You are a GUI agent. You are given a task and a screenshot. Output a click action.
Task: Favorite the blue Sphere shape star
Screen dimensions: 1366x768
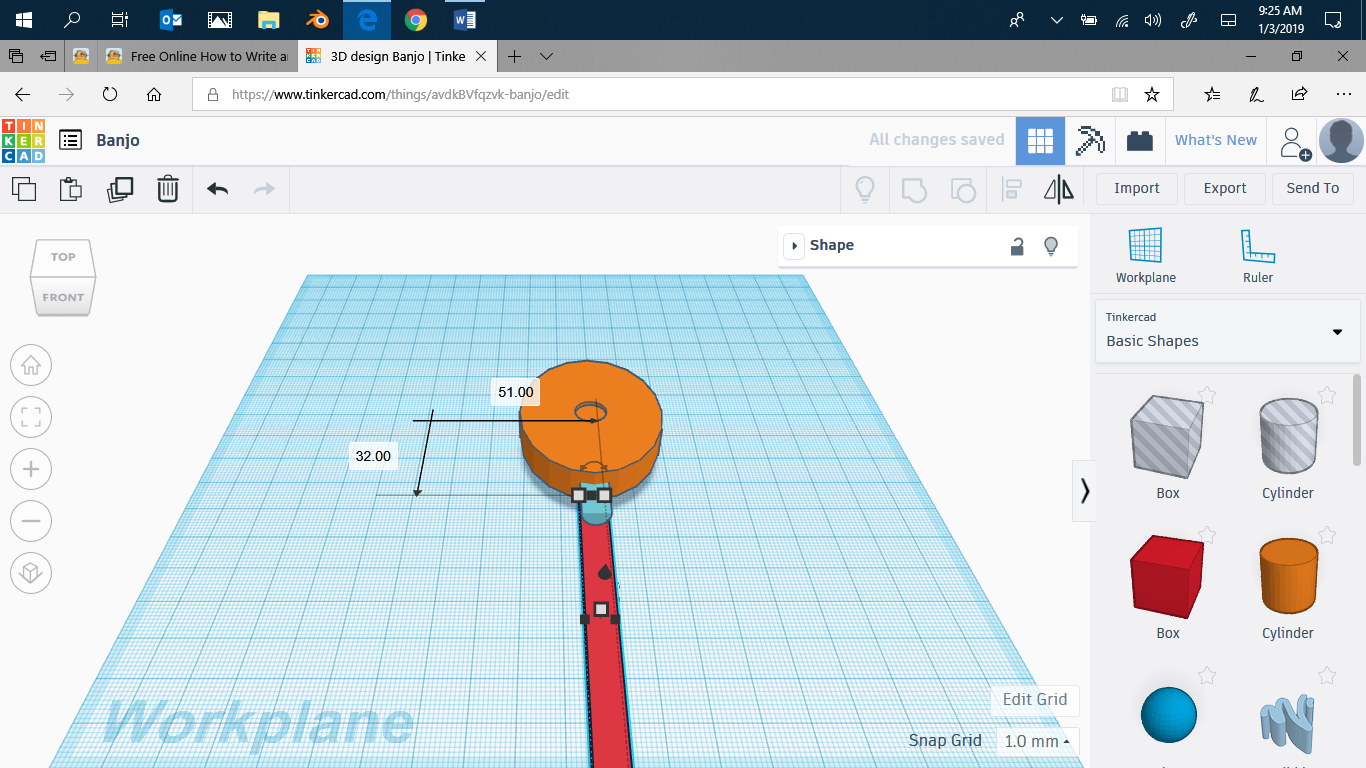(x=1207, y=676)
